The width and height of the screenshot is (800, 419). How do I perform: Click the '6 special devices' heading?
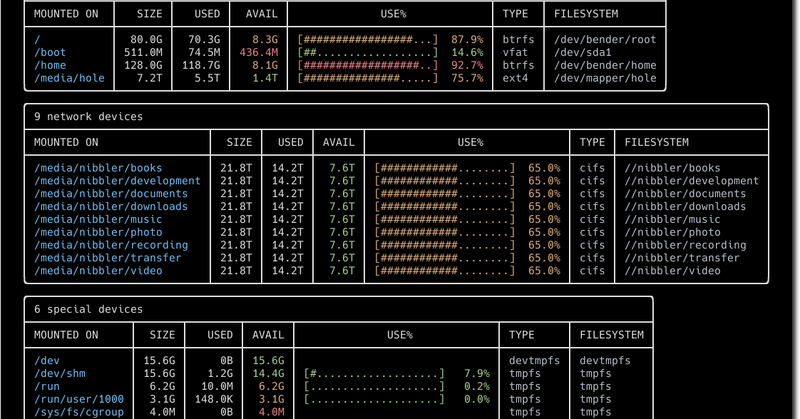point(88,309)
